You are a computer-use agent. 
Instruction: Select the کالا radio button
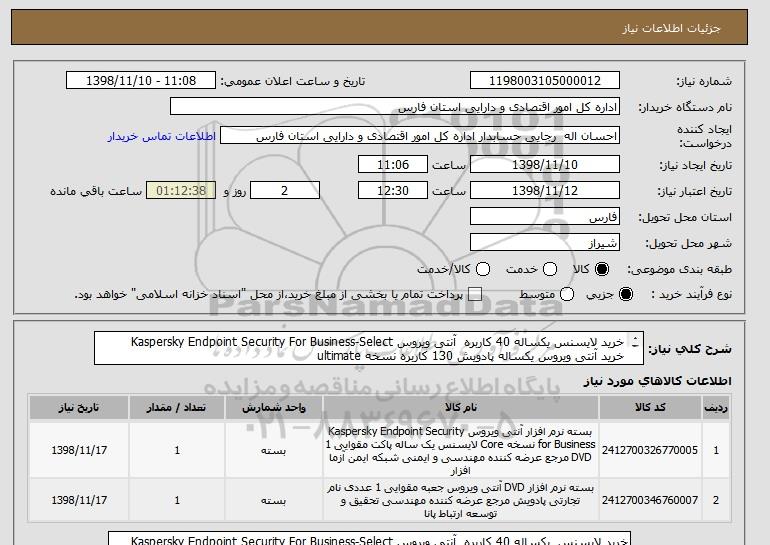pyautogui.click(x=602, y=269)
